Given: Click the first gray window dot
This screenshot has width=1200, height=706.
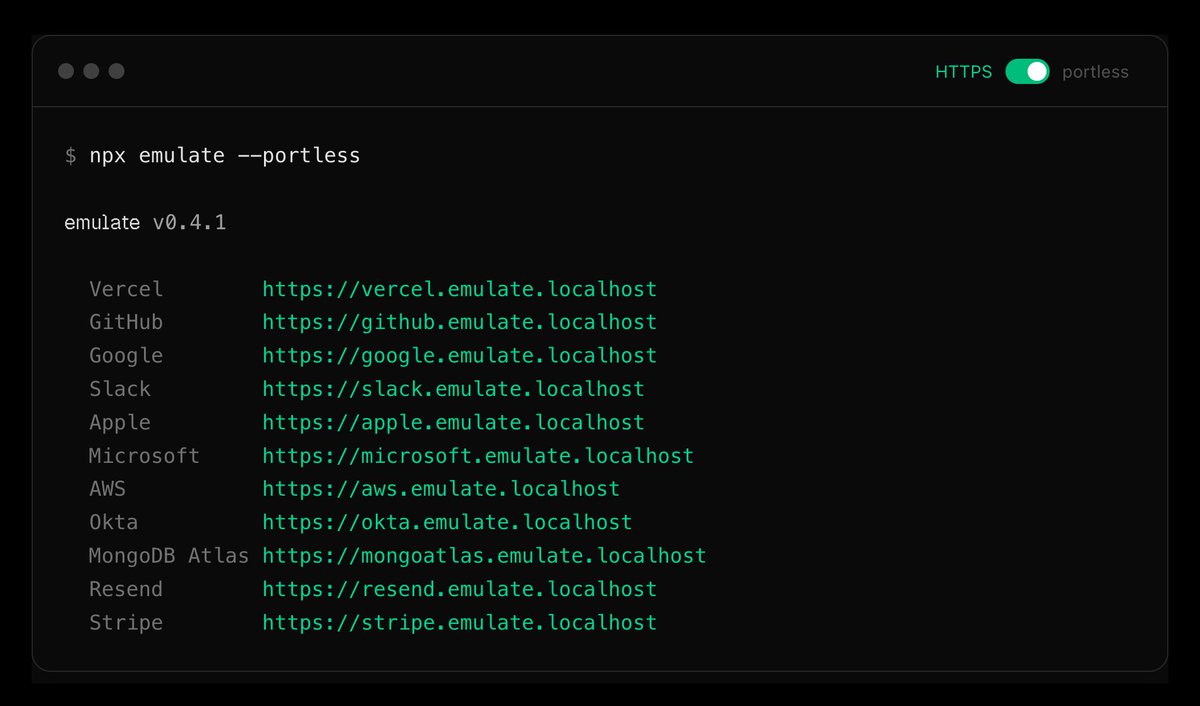Looking at the screenshot, I should tap(66, 71).
